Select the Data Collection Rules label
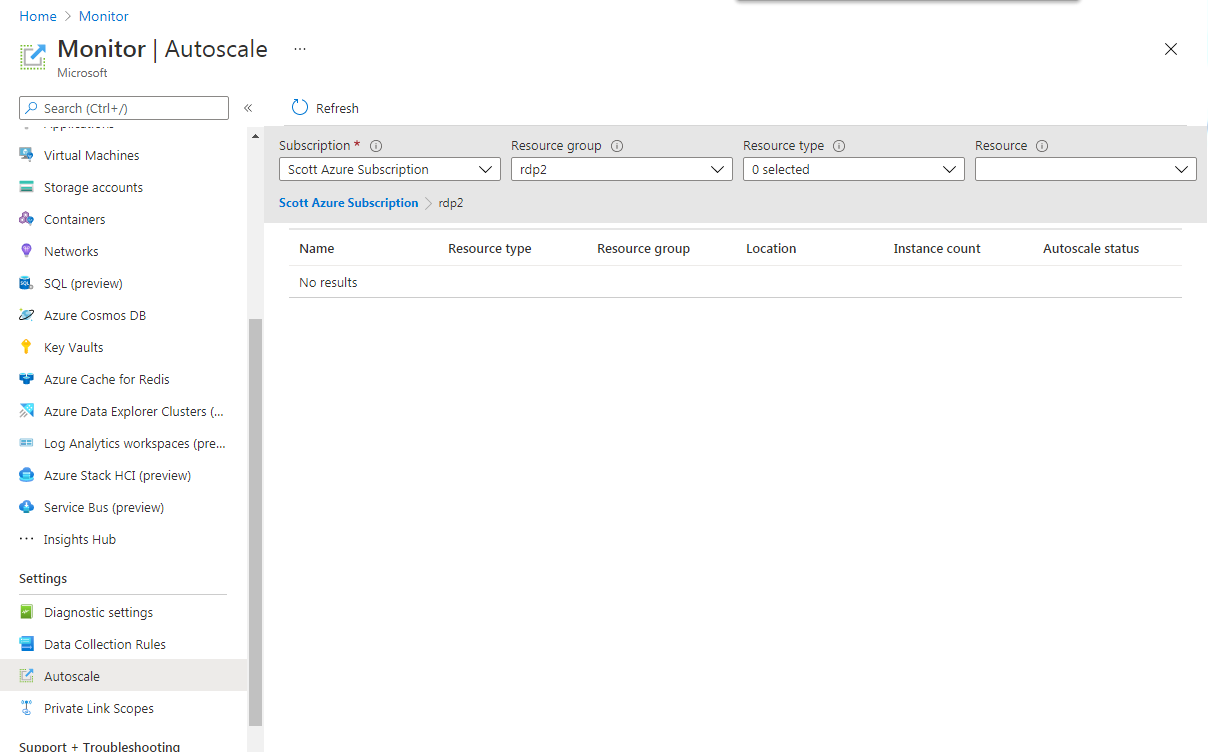The image size is (1208, 752). [x=105, y=644]
